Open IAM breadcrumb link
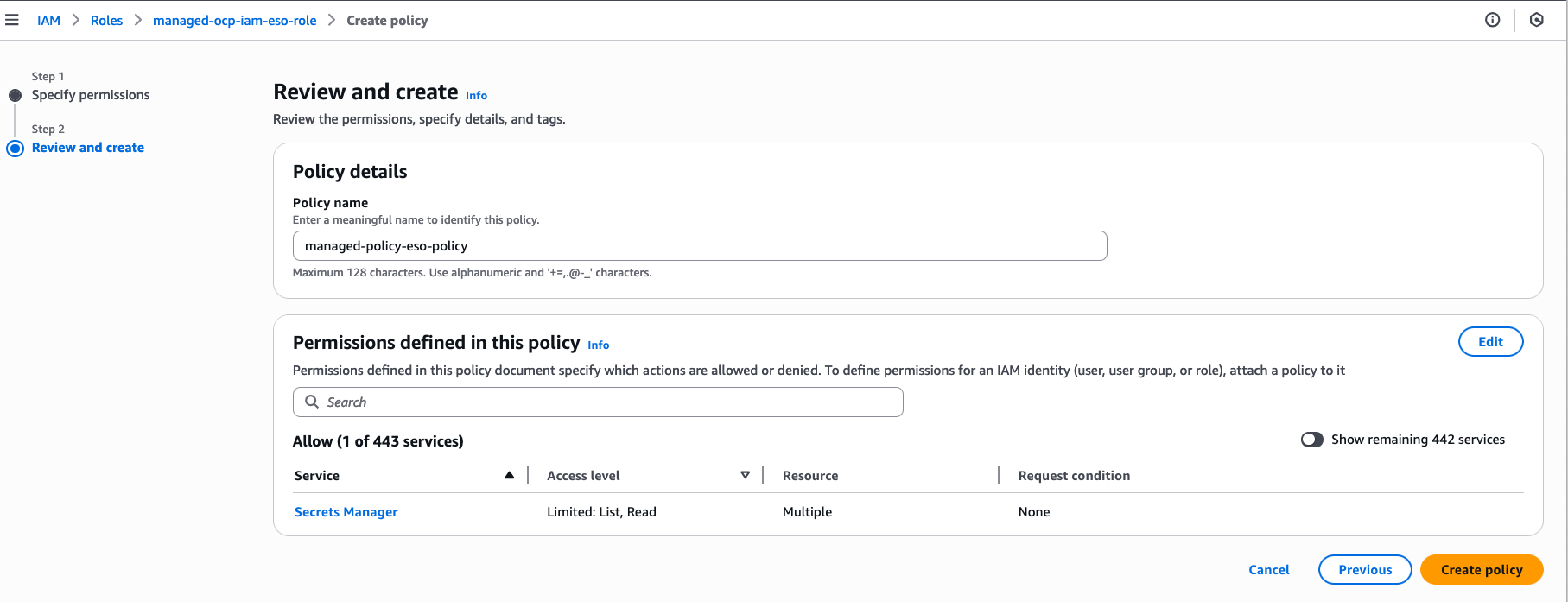This screenshot has width=1568, height=602. [x=48, y=21]
